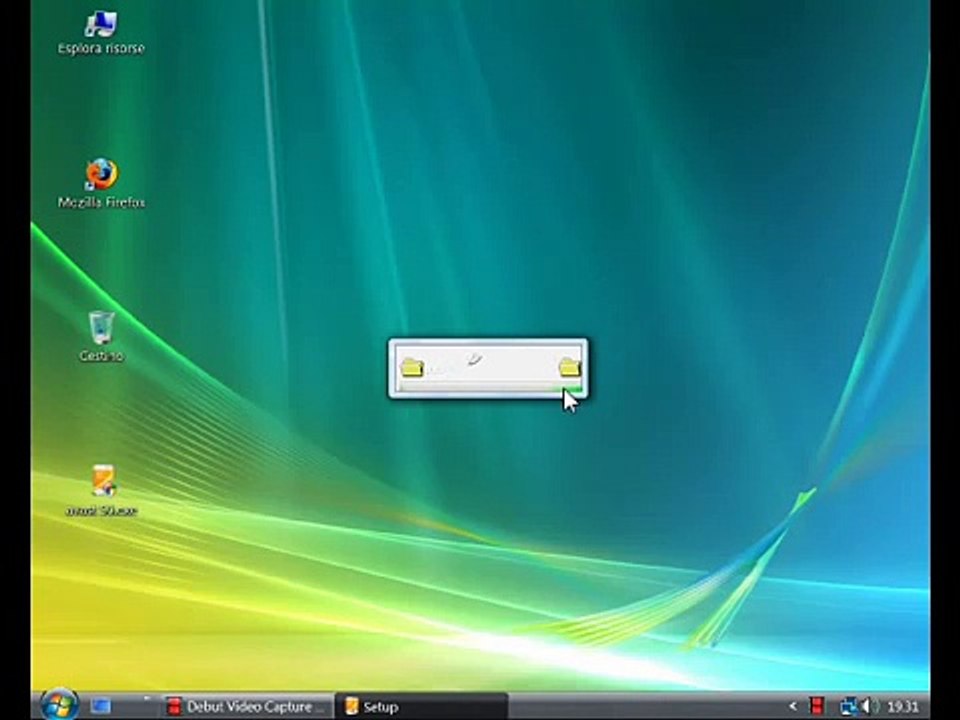This screenshot has width=960, height=720.
Task: Open the Windows Start orb
Action: [x=59, y=705]
